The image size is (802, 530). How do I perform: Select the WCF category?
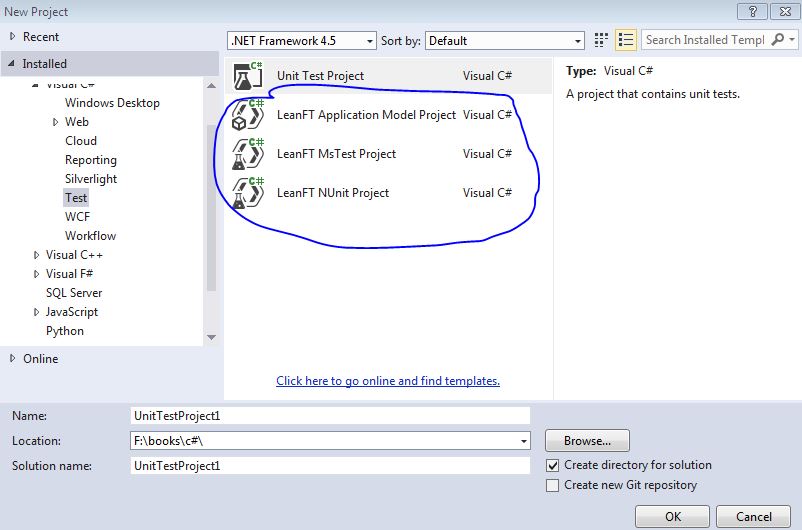click(x=77, y=216)
